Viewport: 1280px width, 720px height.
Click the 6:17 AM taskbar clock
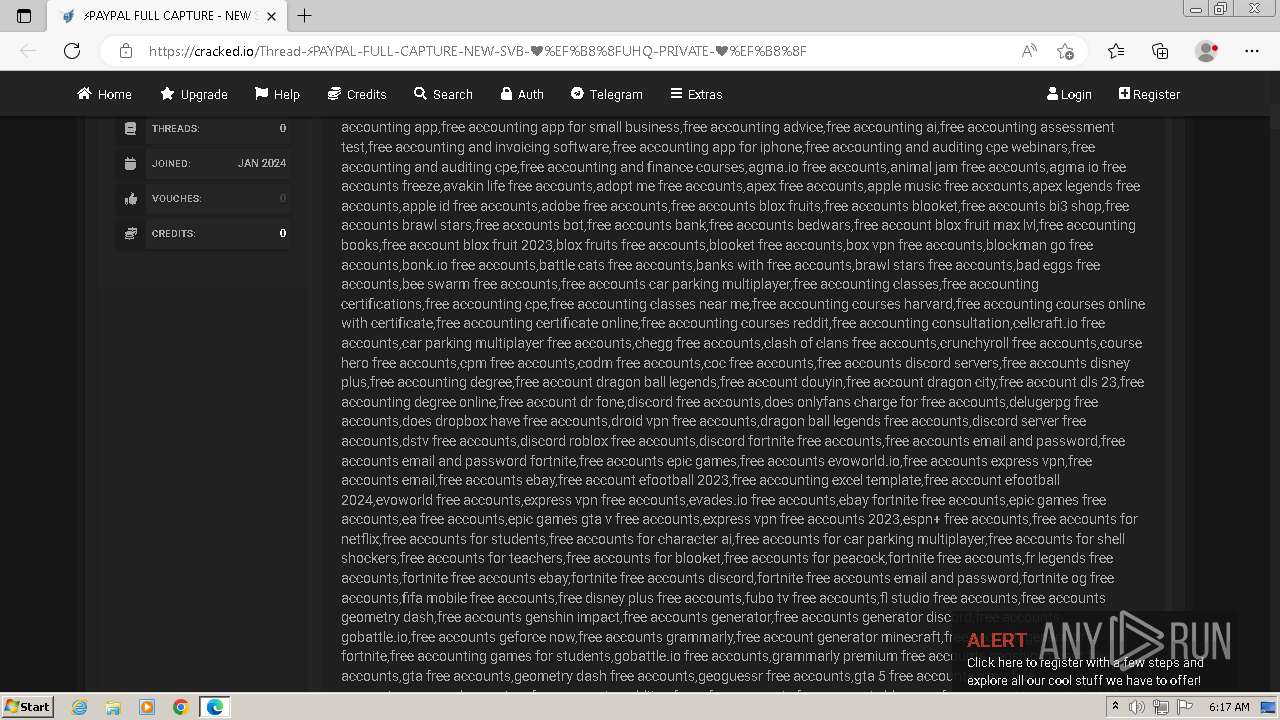point(1229,707)
